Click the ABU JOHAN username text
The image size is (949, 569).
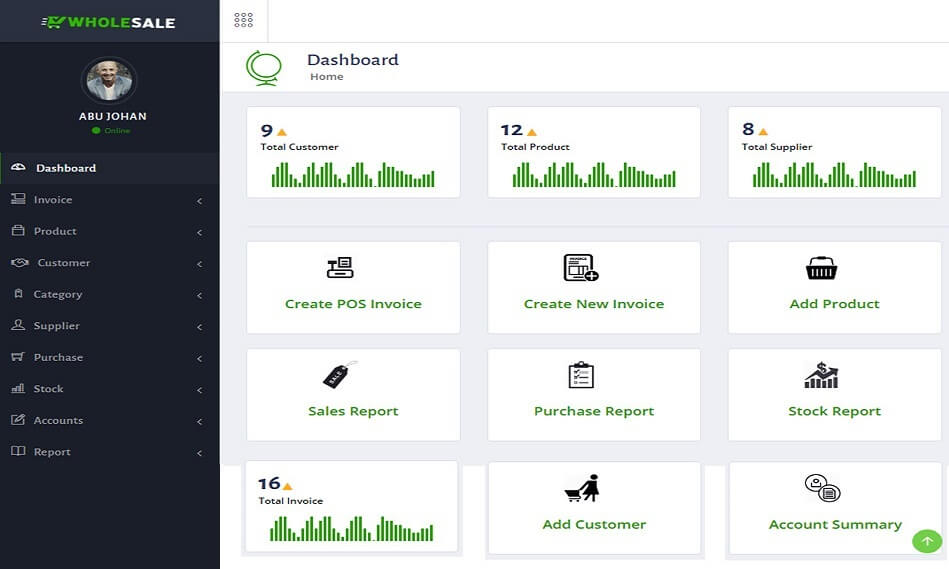click(x=113, y=116)
